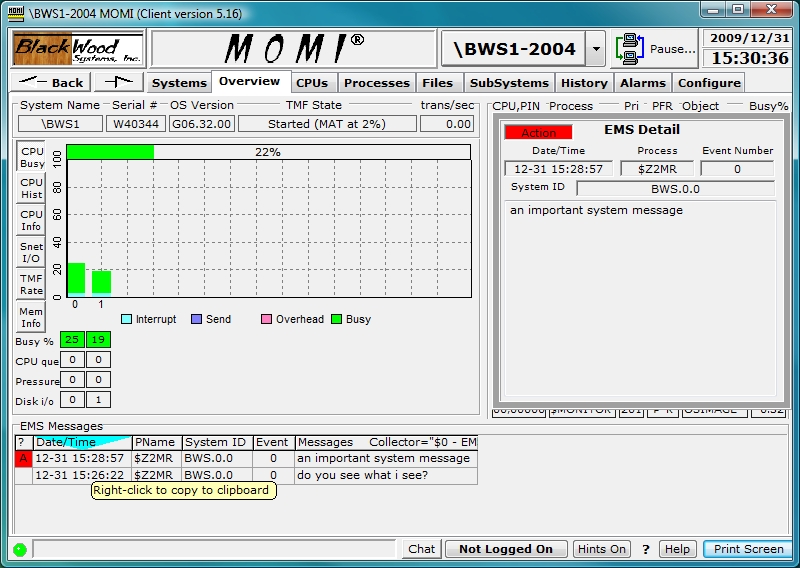Click the EMS Detail Process field $Z2MR
The width and height of the screenshot is (800, 568).
(x=657, y=169)
